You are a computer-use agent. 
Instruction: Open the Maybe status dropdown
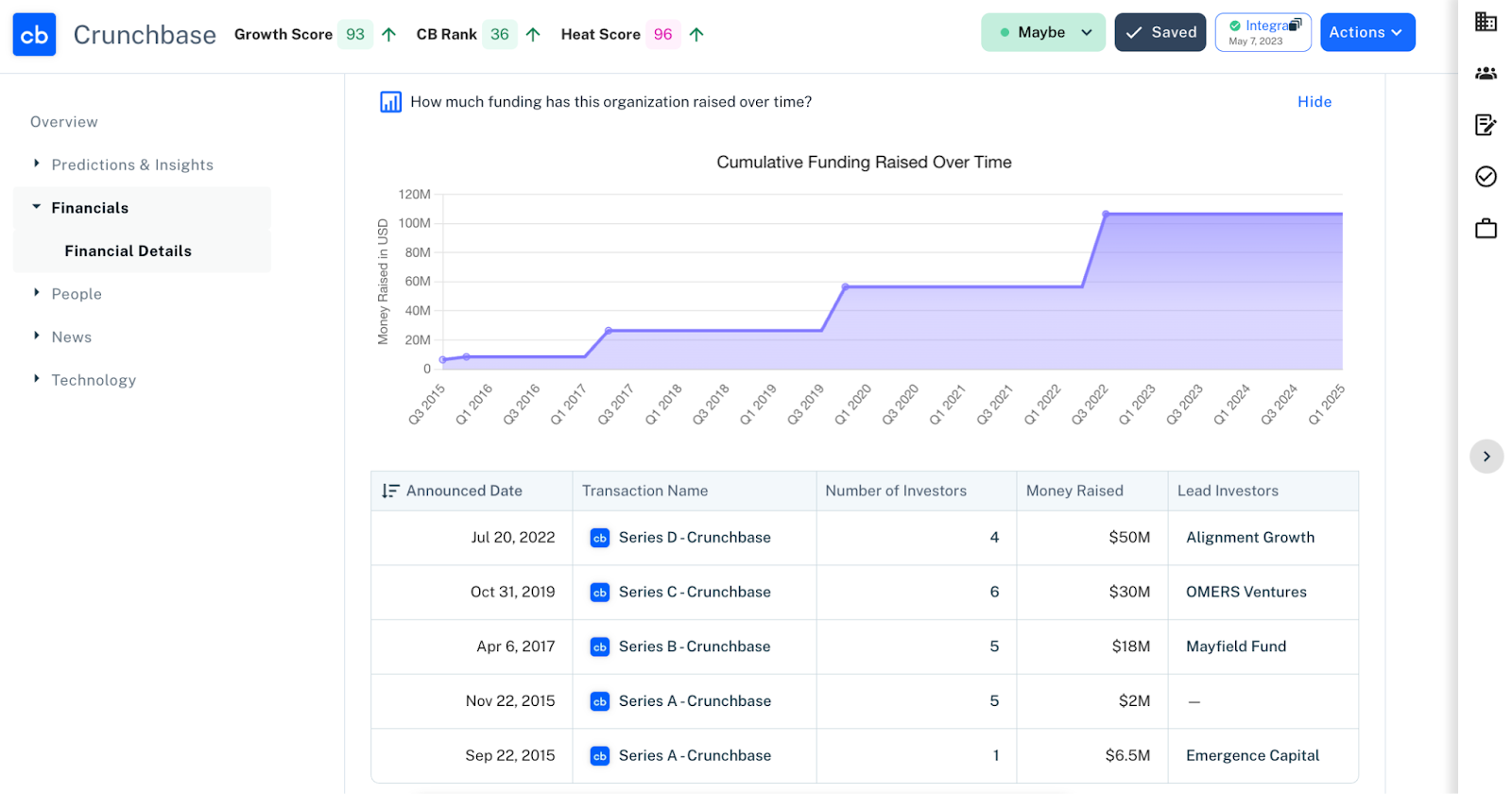[1042, 32]
